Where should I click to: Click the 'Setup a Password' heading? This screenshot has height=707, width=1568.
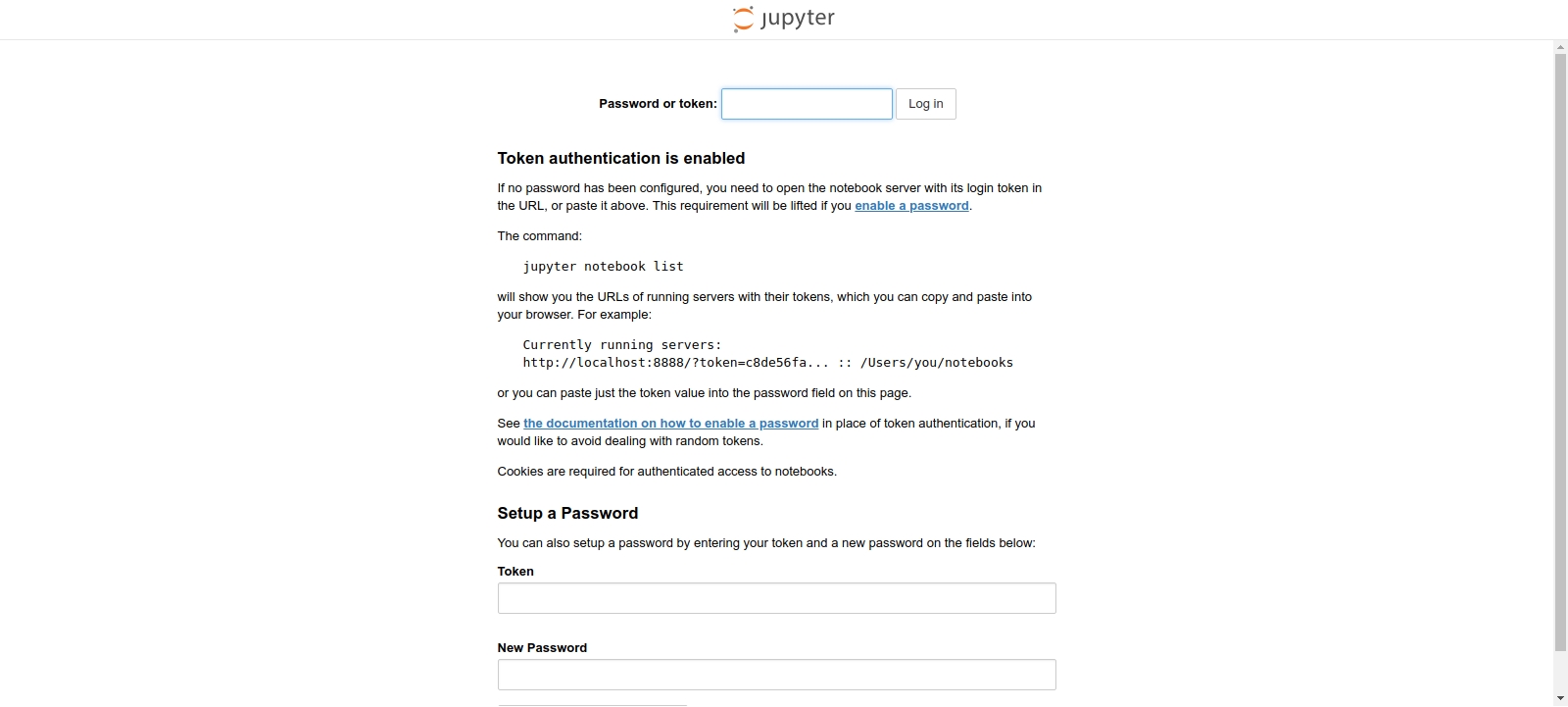pos(567,514)
